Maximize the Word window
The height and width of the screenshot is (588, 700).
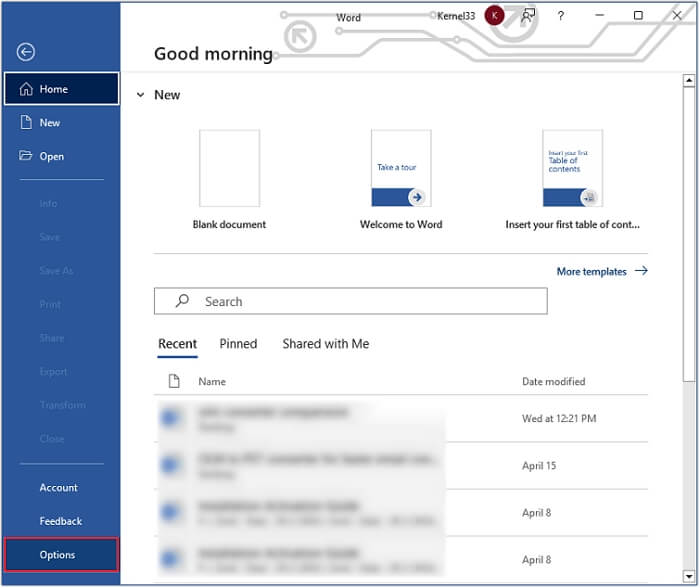[638, 15]
